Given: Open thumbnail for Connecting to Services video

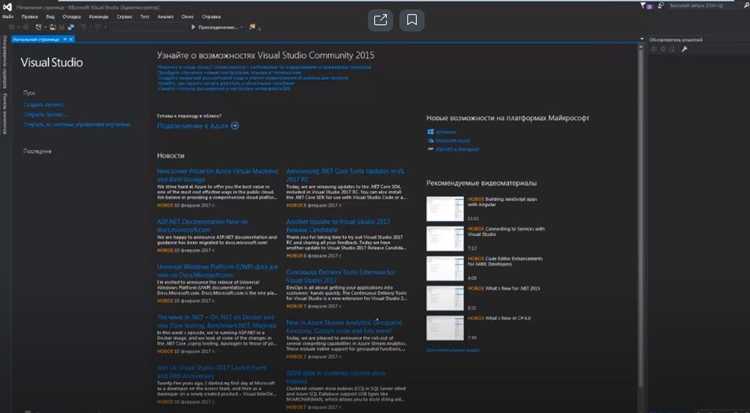Looking at the screenshot, I should coord(445,238).
